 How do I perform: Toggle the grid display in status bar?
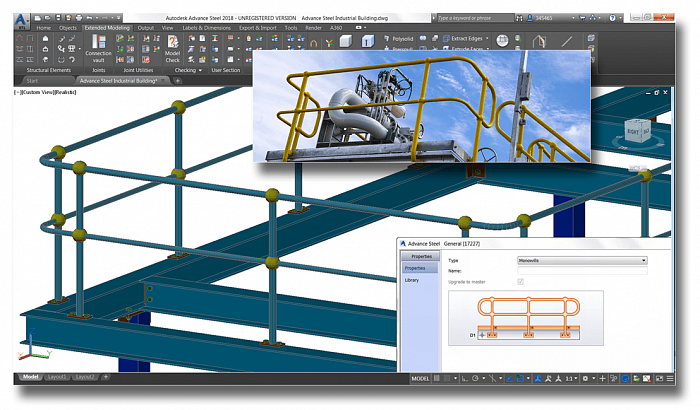(437, 379)
